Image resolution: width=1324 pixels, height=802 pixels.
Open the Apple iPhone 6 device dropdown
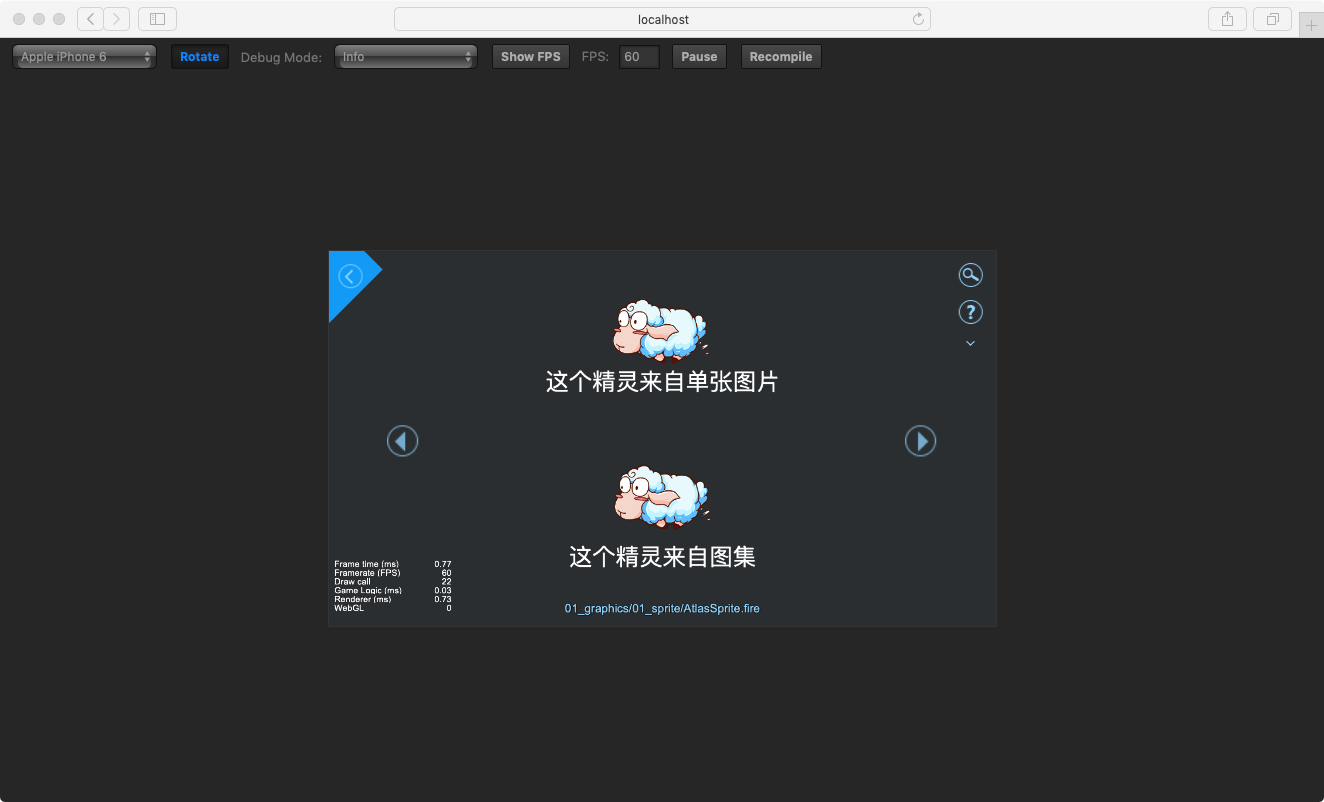pyautogui.click(x=85, y=57)
